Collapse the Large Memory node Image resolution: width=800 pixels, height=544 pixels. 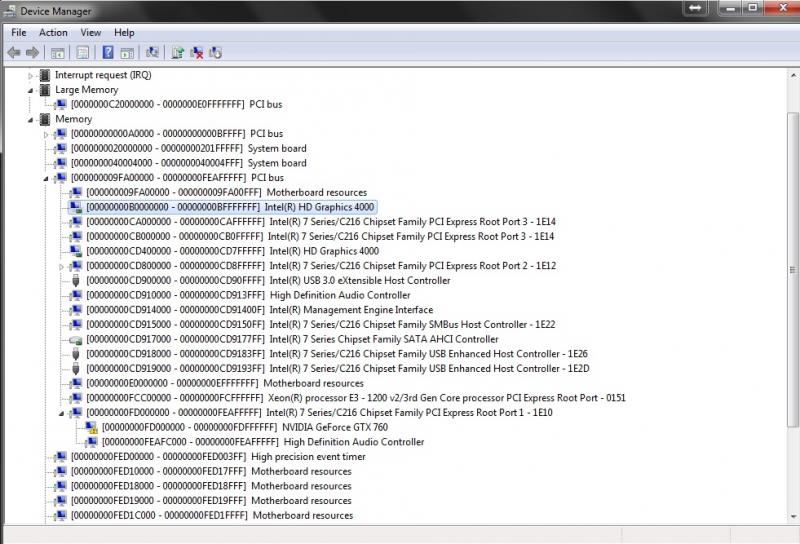(x=31, y=90)
